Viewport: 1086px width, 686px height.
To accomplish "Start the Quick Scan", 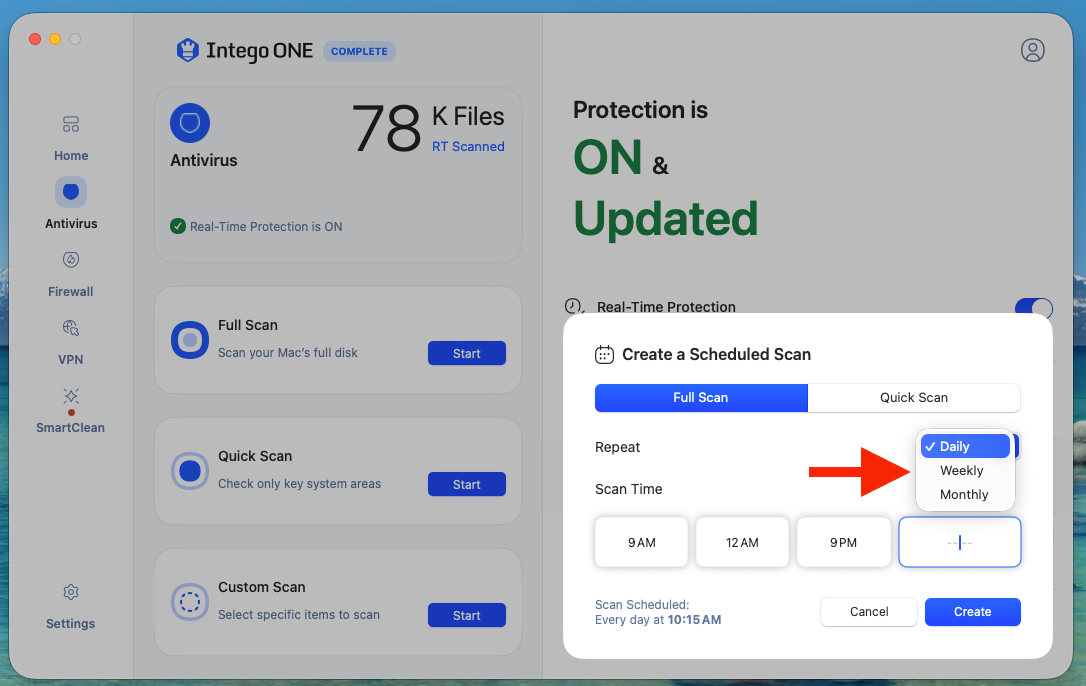I will coord(467,484).
